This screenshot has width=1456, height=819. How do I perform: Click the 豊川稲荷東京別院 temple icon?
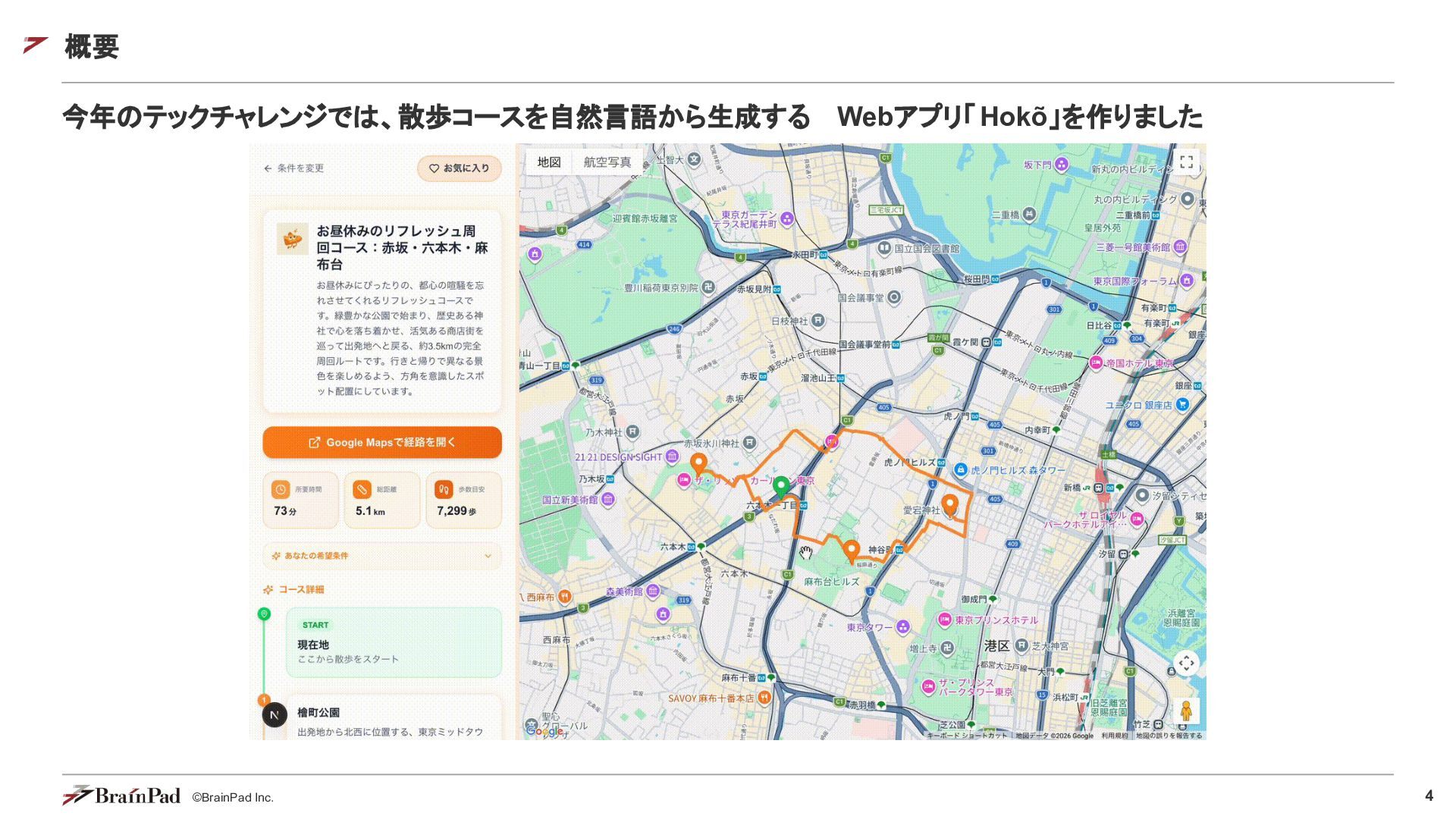click(708, 287)
